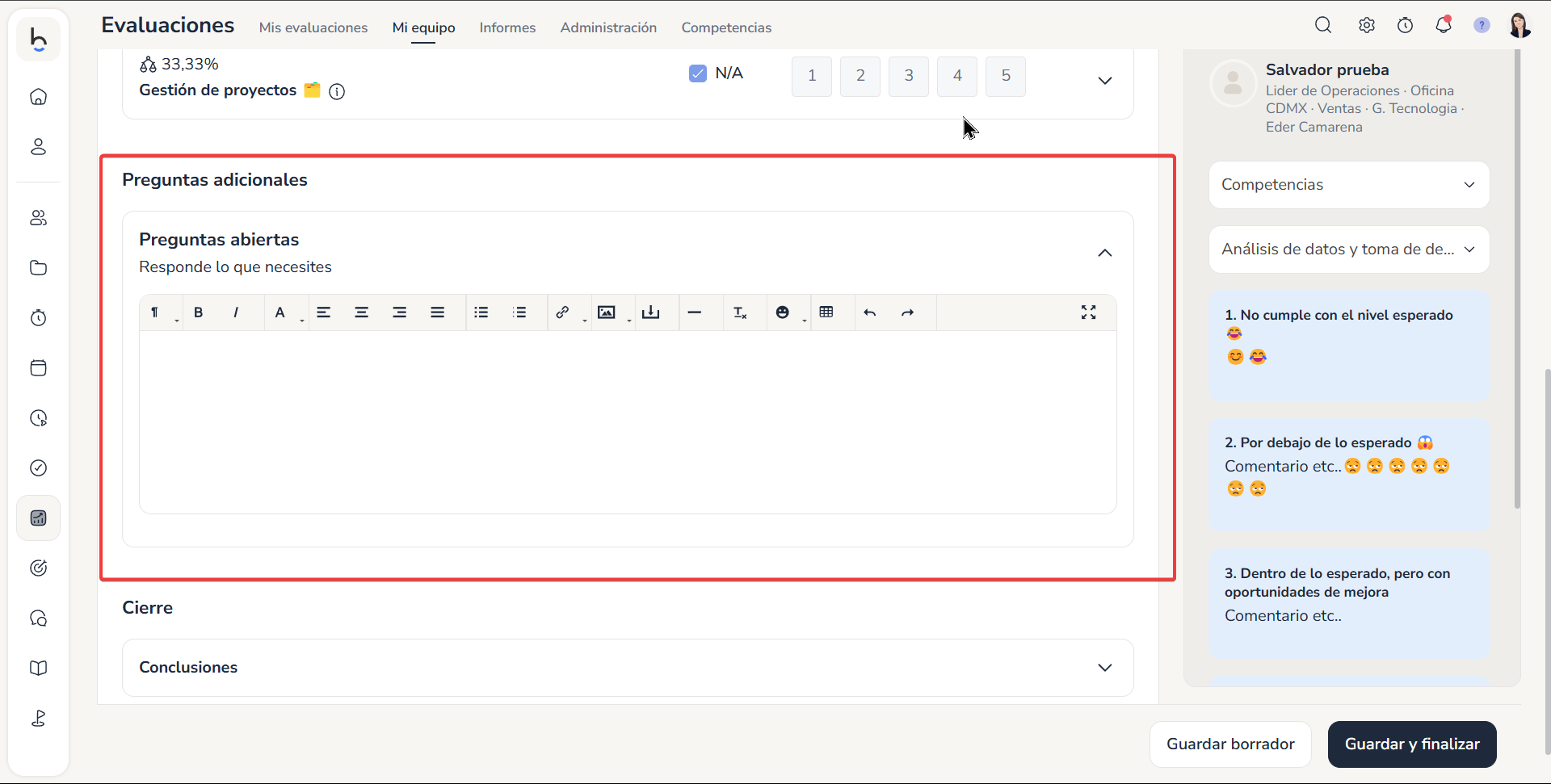Insert a horizontal line
Viewport: 1551px width, 784px height.
[x=695, y=312]
